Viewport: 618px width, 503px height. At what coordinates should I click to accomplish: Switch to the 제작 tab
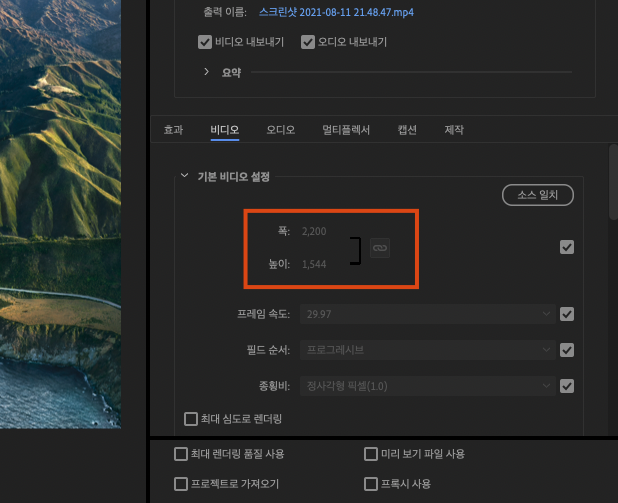click(454, 130)
